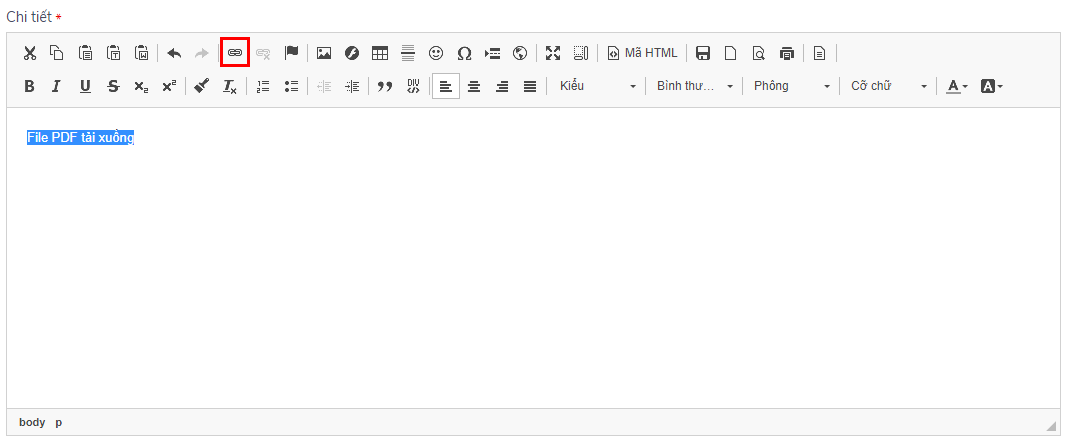Click the undo arrow

tap(174, 53)
